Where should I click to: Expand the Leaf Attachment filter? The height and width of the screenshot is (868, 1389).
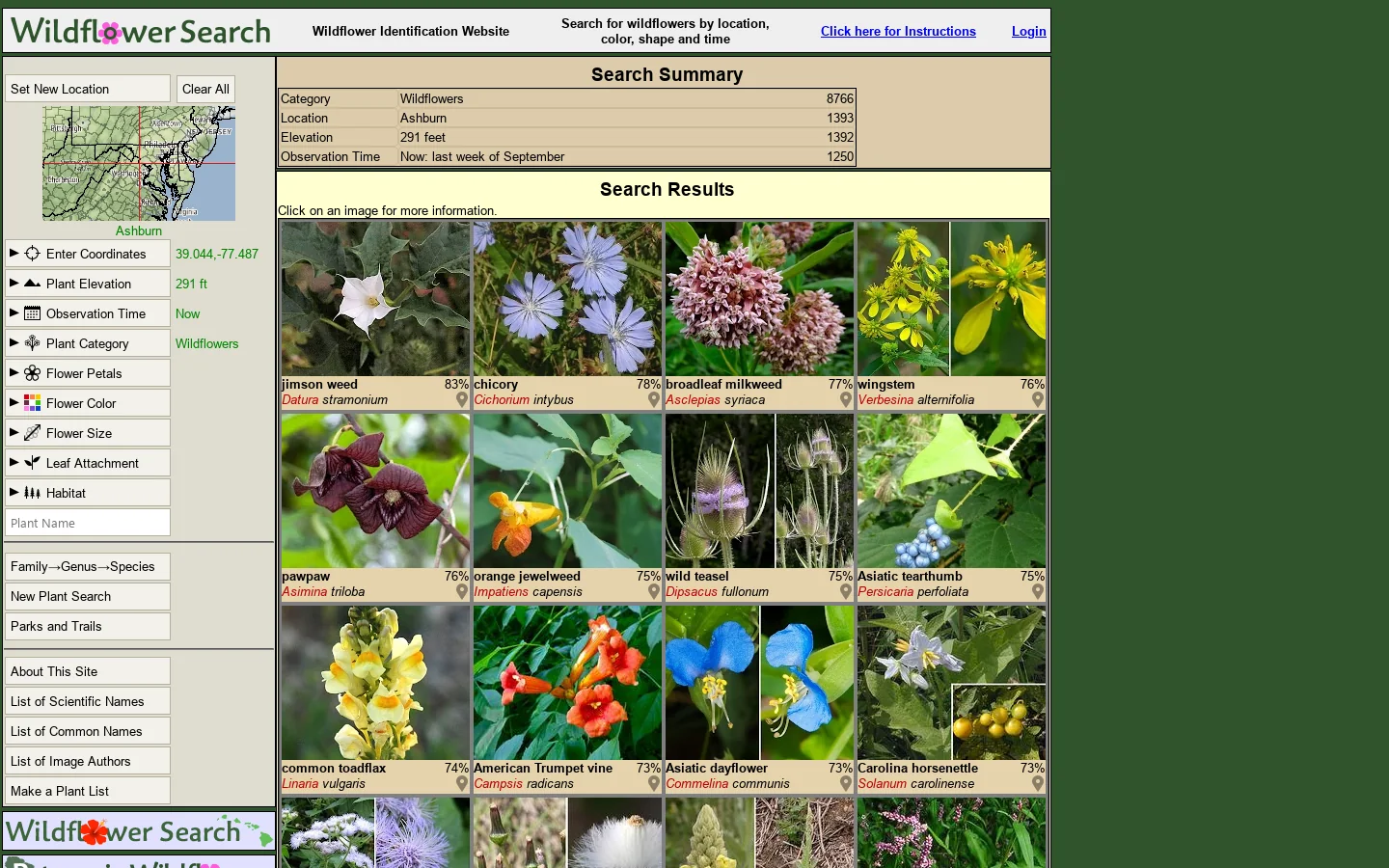pyautogui.click(x=88, y=463)
